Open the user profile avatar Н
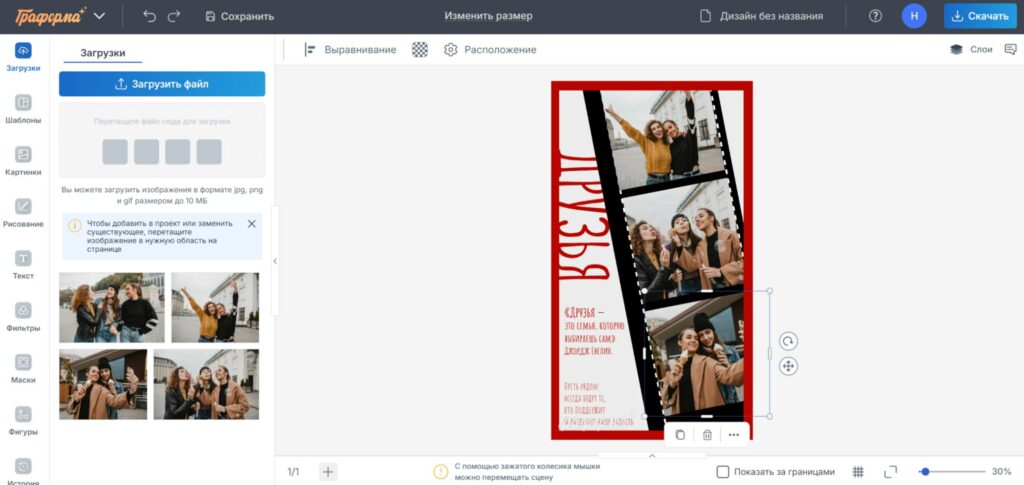 [x=914, y=16]
